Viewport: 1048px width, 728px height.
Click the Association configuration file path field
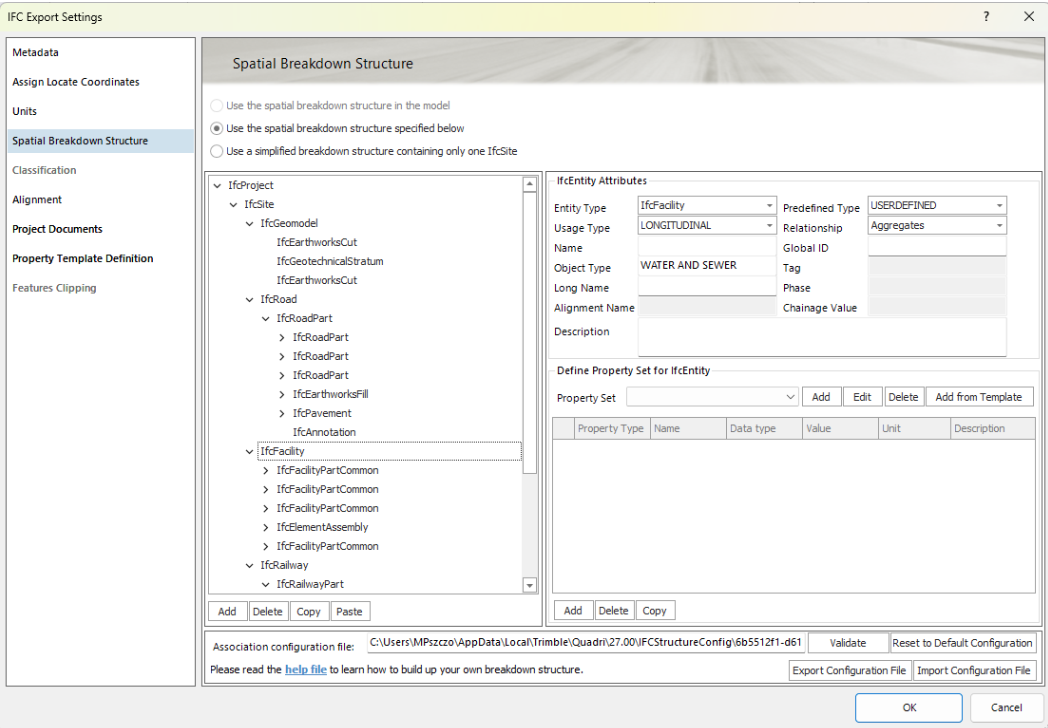tap(586, 642)
